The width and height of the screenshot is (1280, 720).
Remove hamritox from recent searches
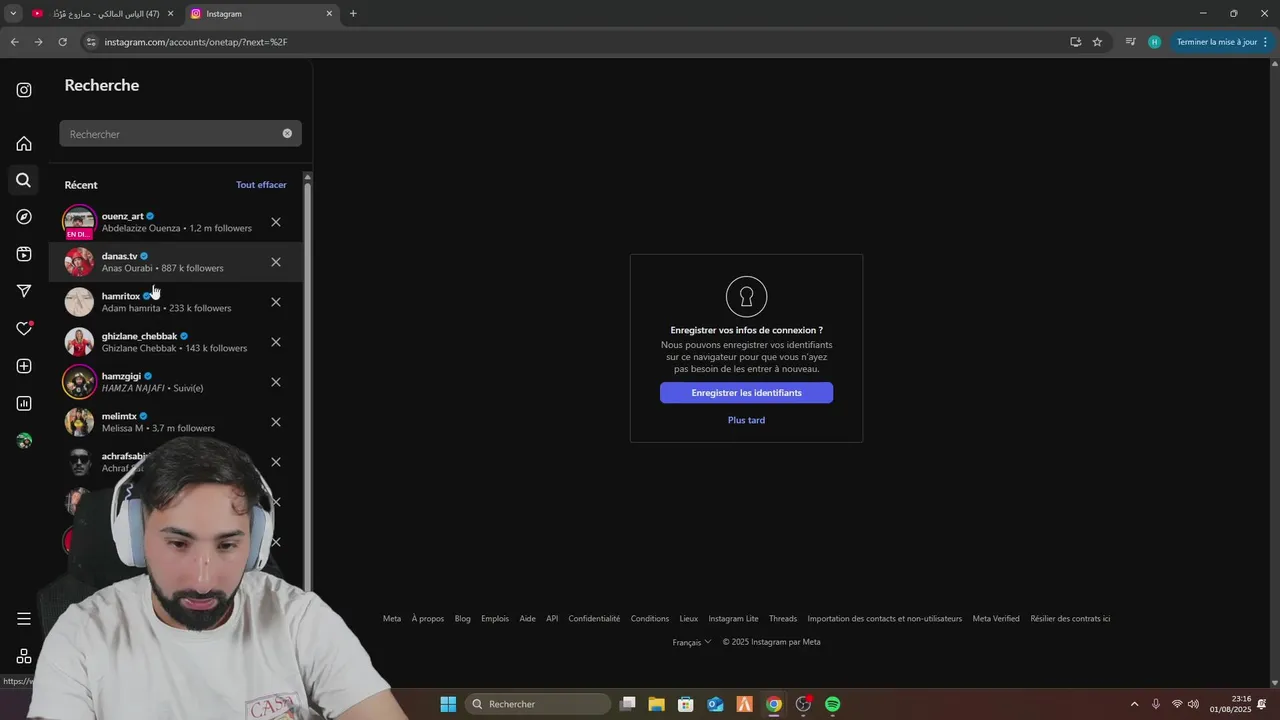pyautogui.click(x=276, y=302)
